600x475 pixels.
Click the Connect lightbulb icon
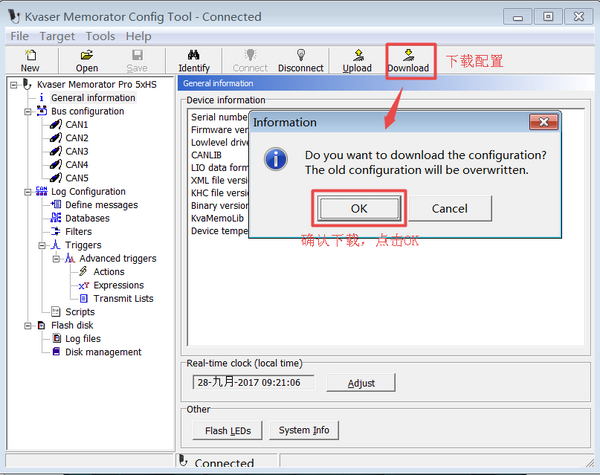251,55
